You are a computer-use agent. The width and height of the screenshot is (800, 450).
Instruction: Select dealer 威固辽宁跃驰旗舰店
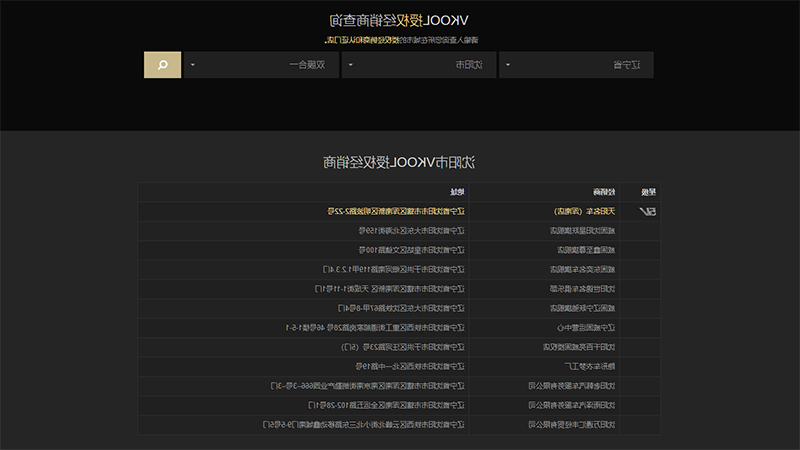click(583, 308)
